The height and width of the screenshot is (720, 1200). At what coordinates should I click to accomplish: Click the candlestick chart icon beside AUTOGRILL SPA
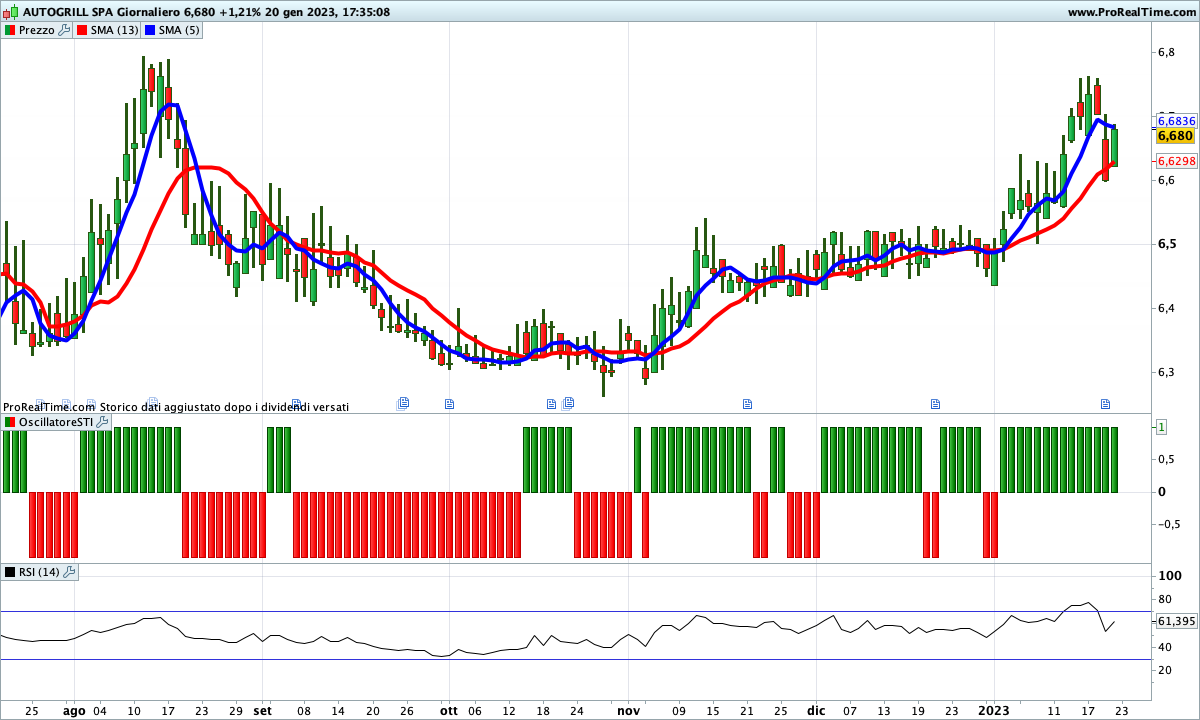(9, 12)
